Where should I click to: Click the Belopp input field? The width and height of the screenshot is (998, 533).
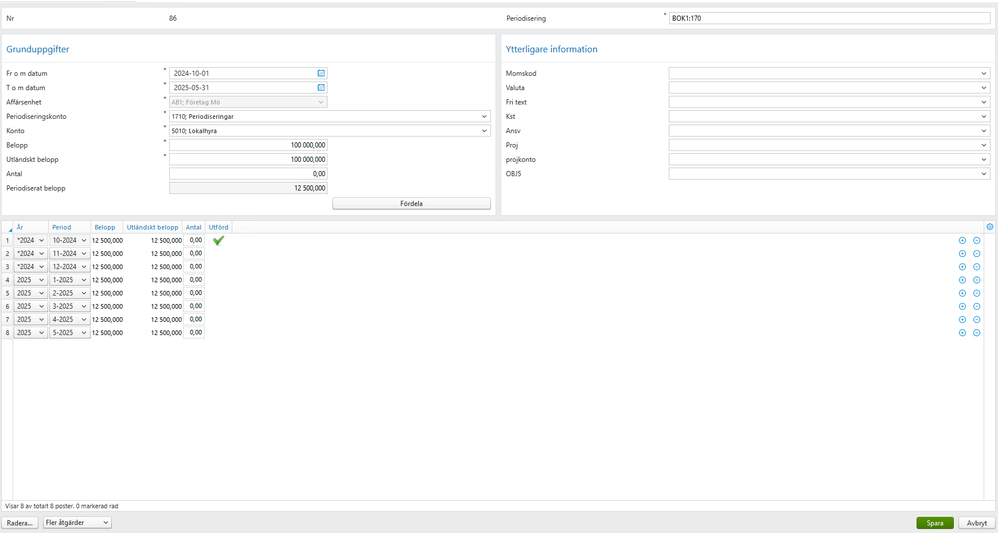pos(248,145)
